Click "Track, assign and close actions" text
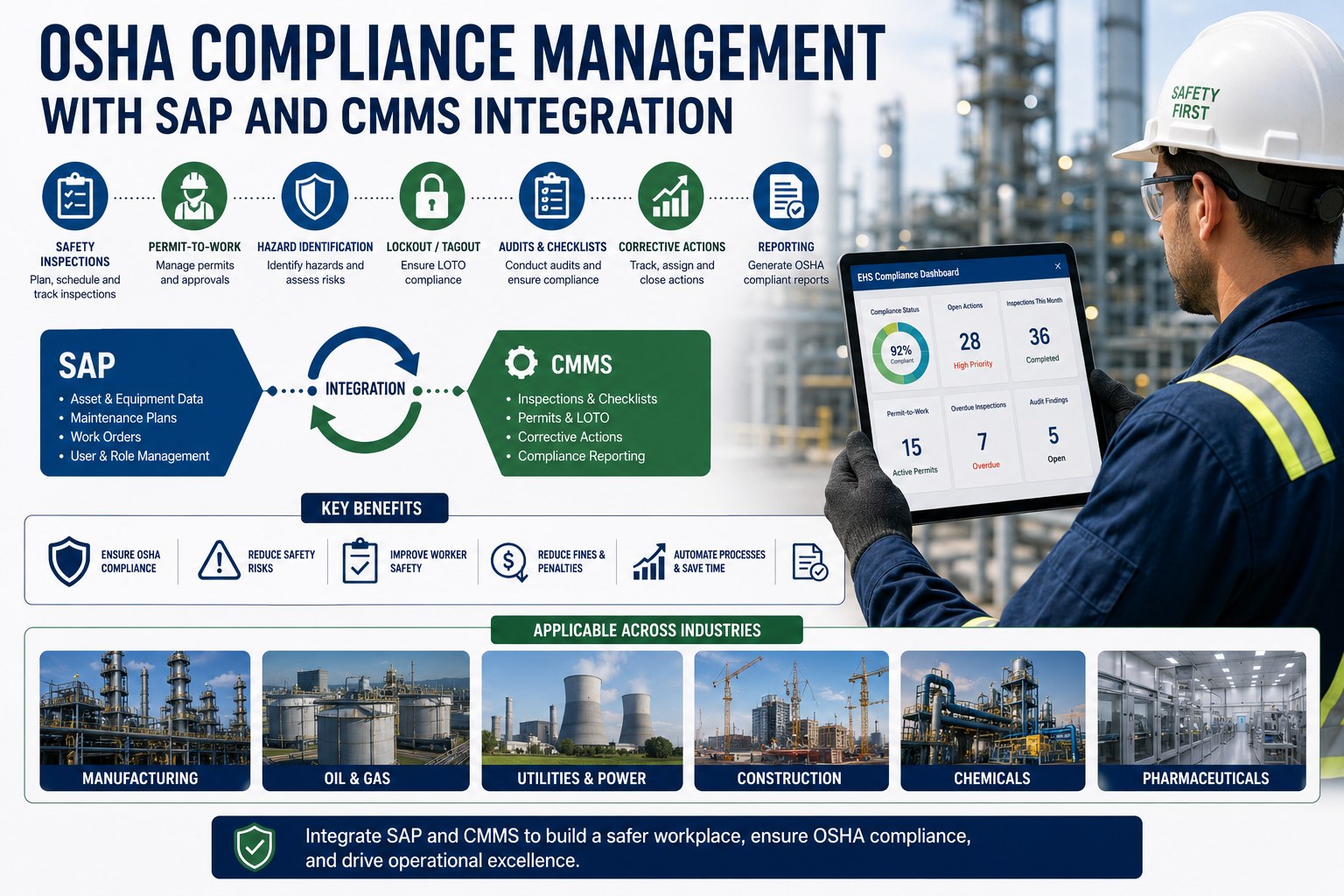This screenshot has width=1344, height=896. pos(672,272)
